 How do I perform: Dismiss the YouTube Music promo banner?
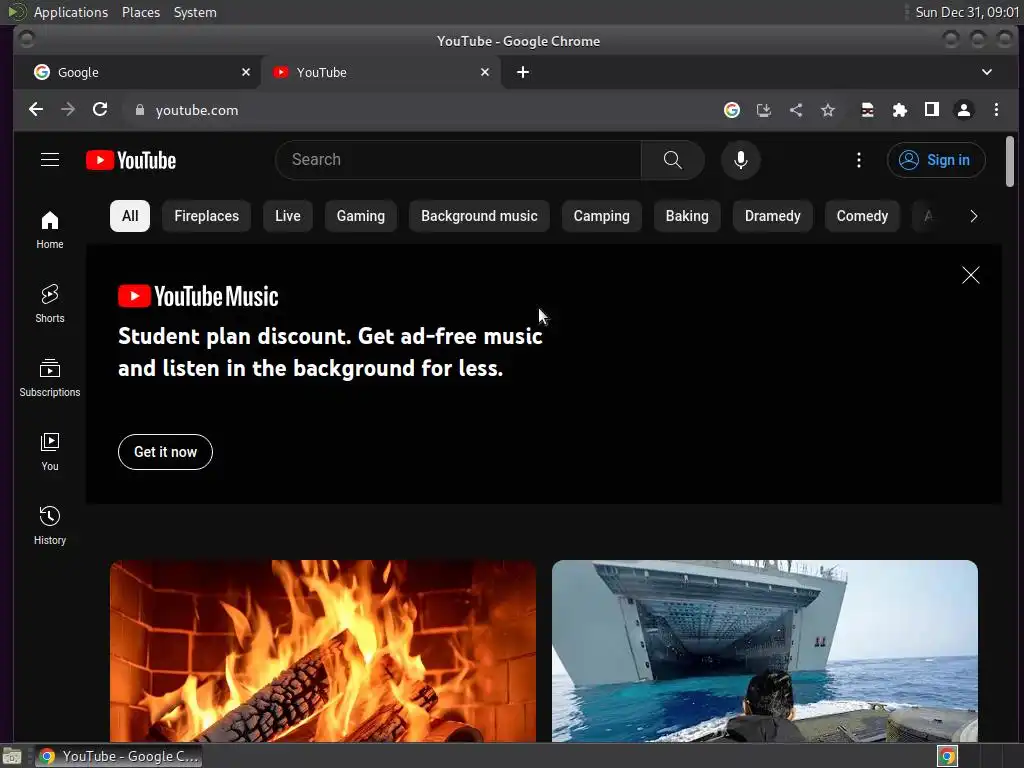coord(970,275)
